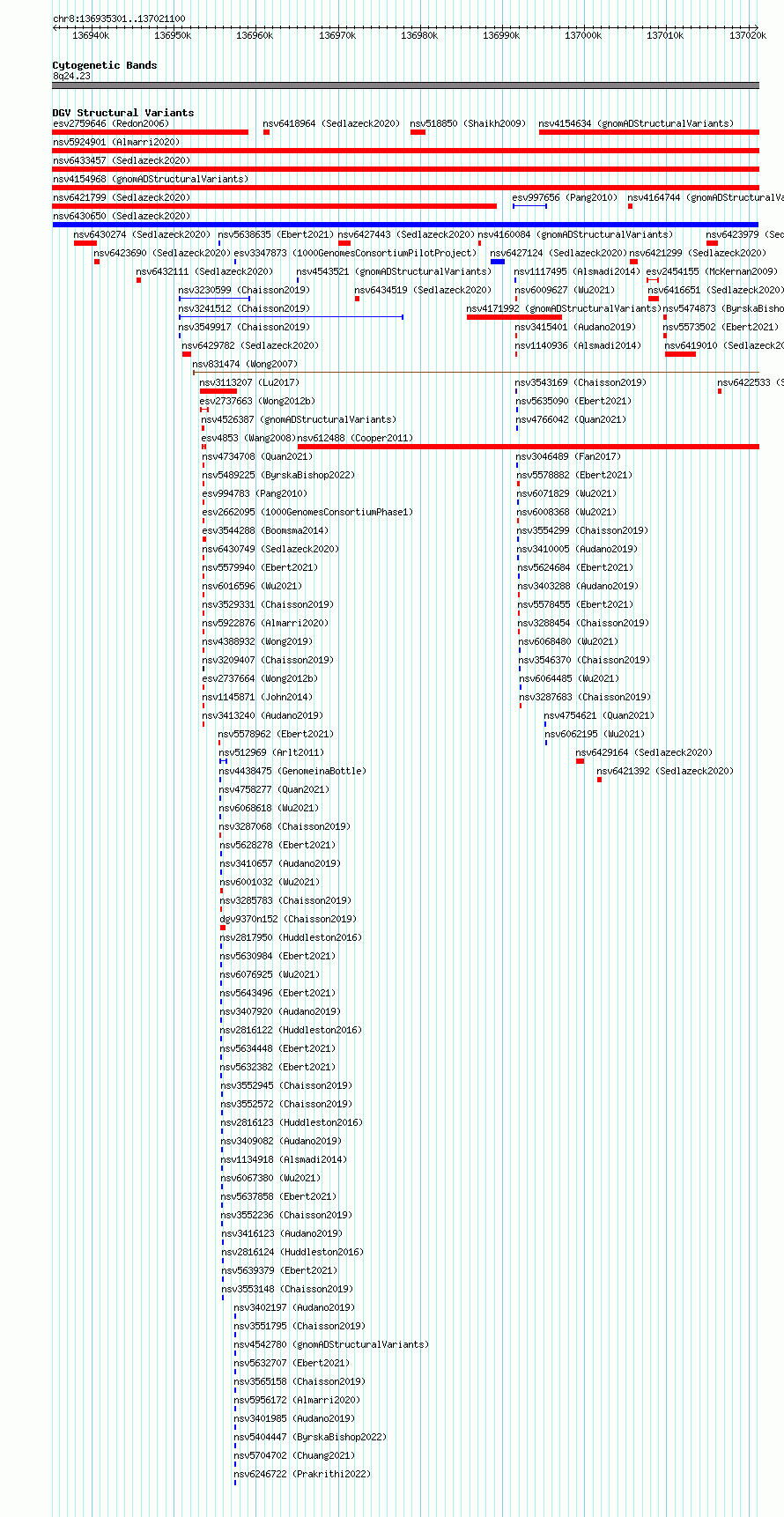Click the DGV Structural Variants track title
The height and width of the screenshot is (1517, 784).
point(123,113)
